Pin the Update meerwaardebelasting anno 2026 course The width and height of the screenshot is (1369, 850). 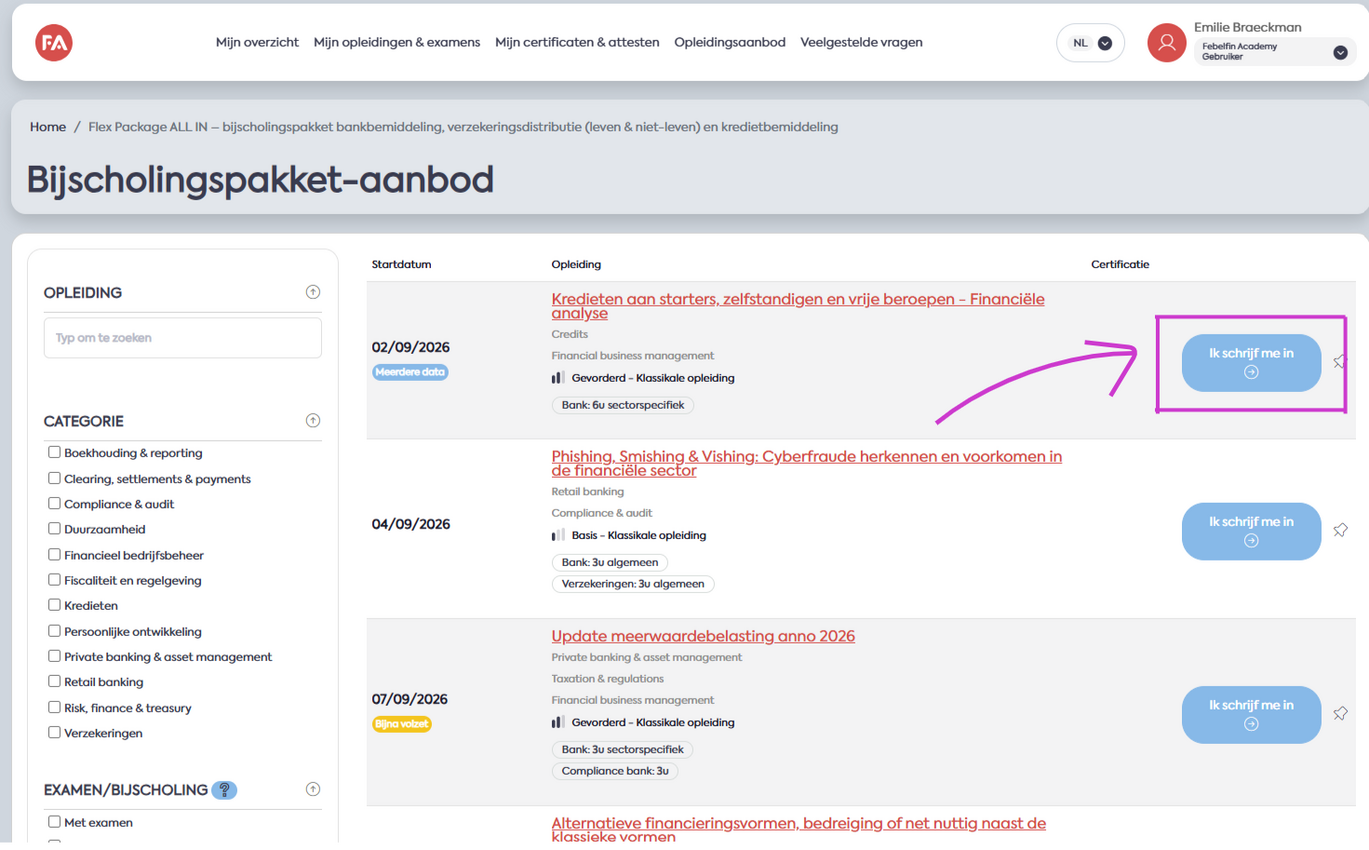click(x=1340, y=714)
